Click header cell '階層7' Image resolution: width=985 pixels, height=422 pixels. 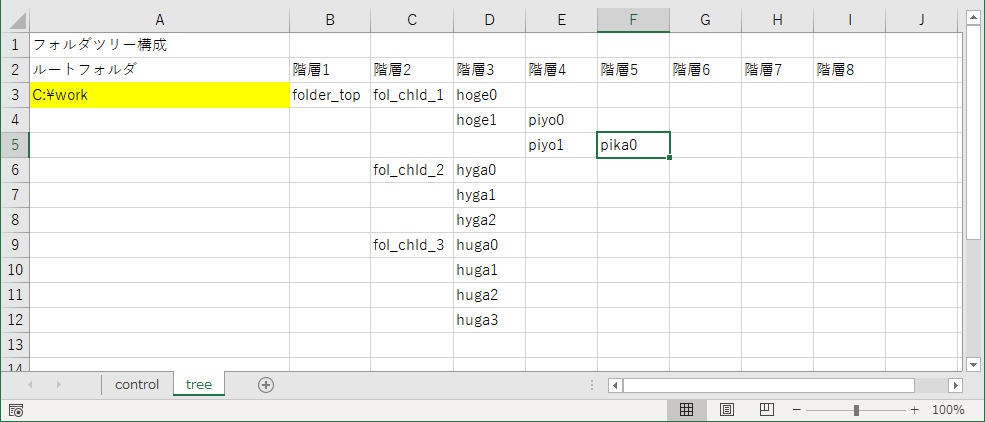[x=777, y=70]
